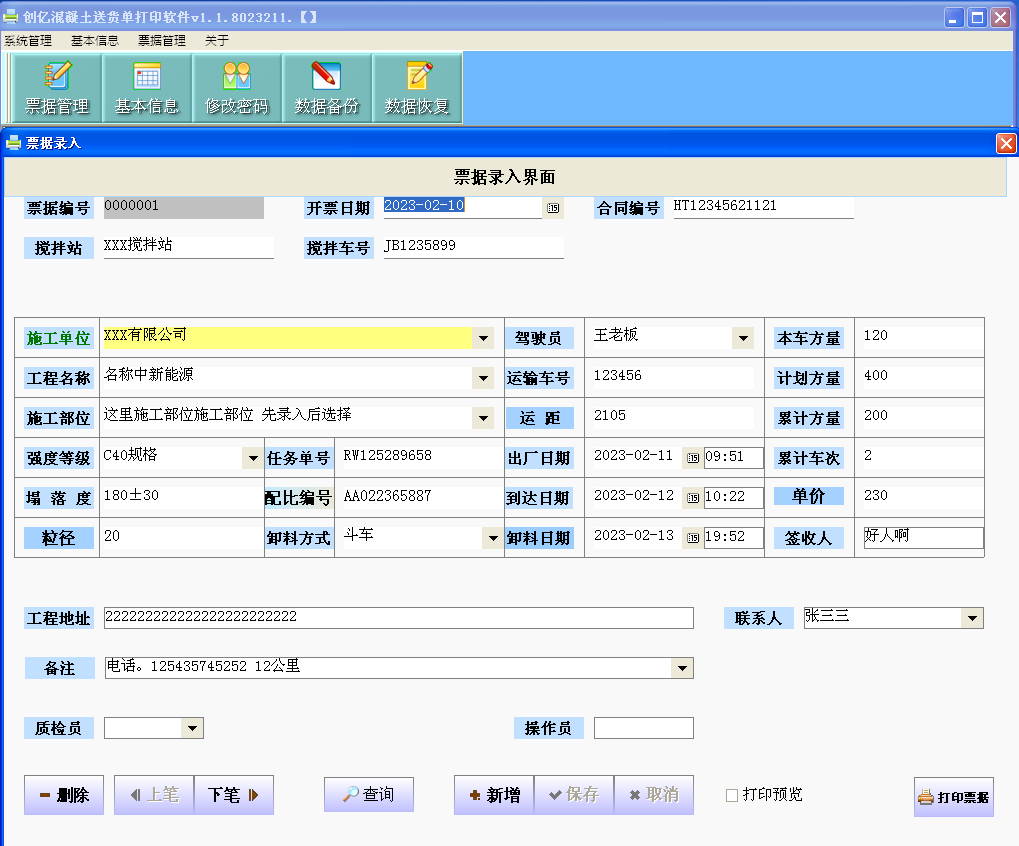Image resolution: width=1019 pixels, height=846 pixels.
Task: Expand the 质检员 dropdown
Action: [x=192, y=728]
